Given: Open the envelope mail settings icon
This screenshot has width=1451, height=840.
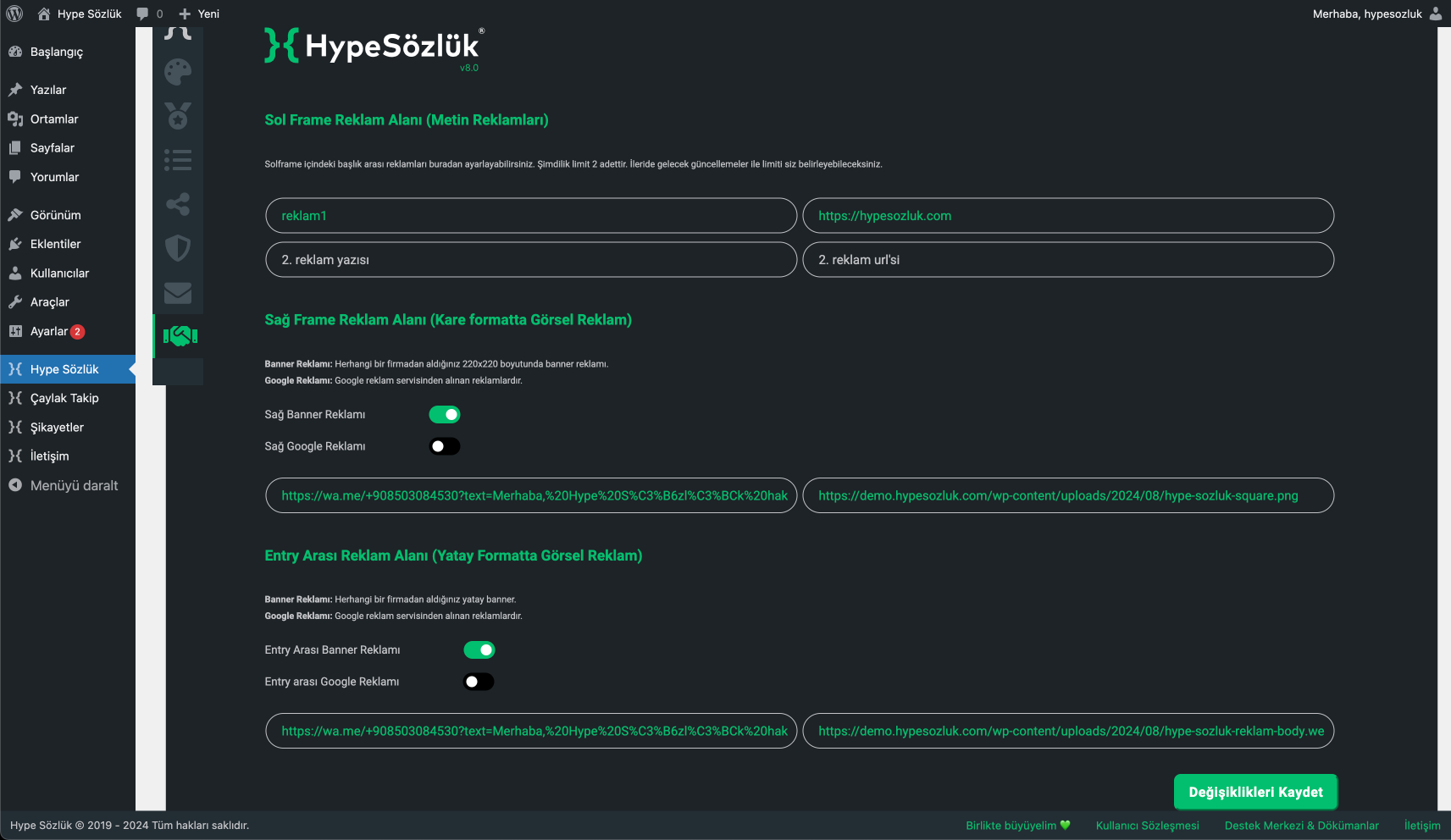Looking at the screenshot, I should 178,293.
